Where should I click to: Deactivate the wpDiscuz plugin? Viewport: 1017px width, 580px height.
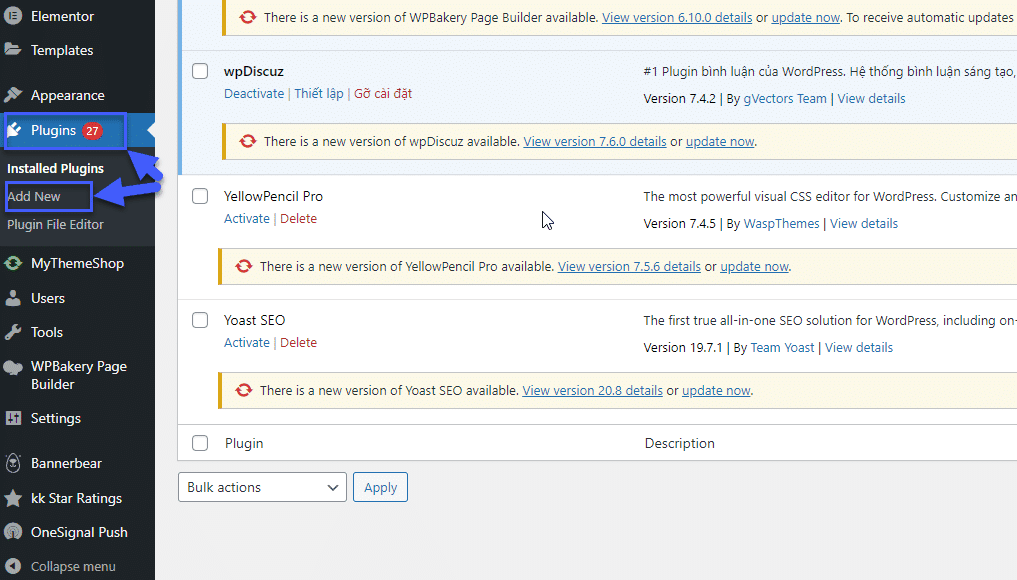[x=254, y=92]
